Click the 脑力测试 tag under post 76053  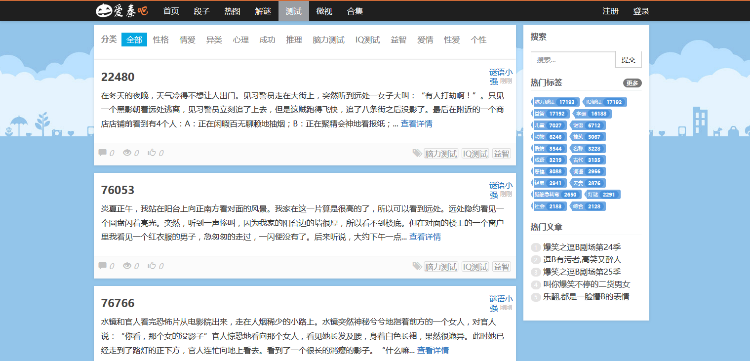click(x=441, y=266)
